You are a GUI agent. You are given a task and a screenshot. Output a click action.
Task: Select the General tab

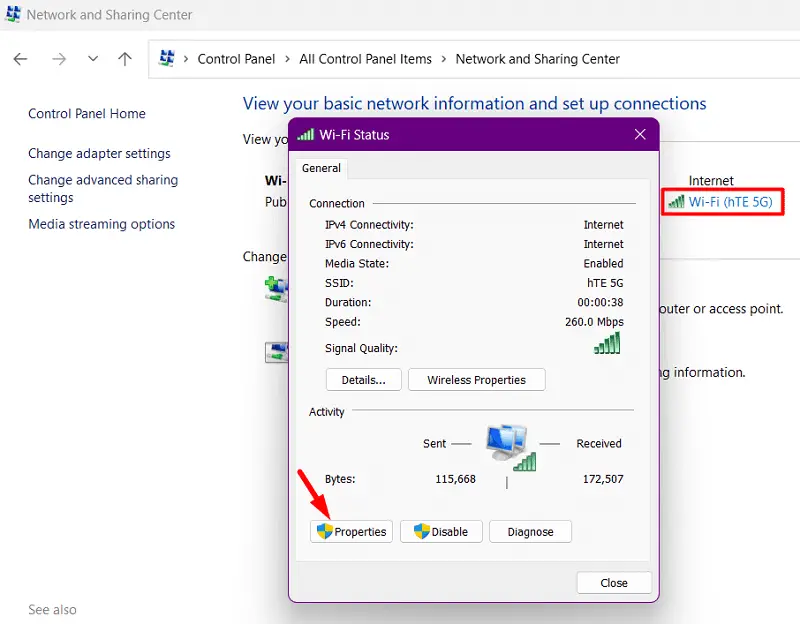tap(321, 169)
